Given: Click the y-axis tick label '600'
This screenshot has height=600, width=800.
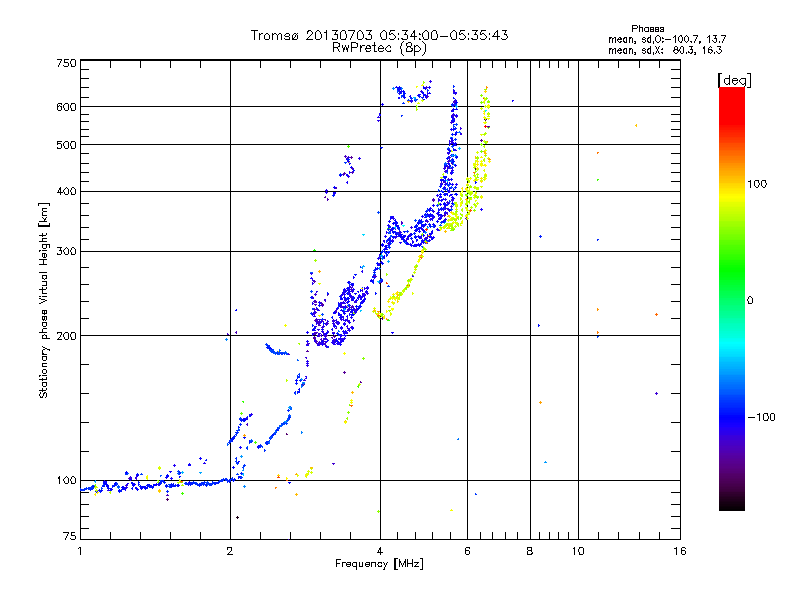Looking at the screenshot, I should point(67,107).
